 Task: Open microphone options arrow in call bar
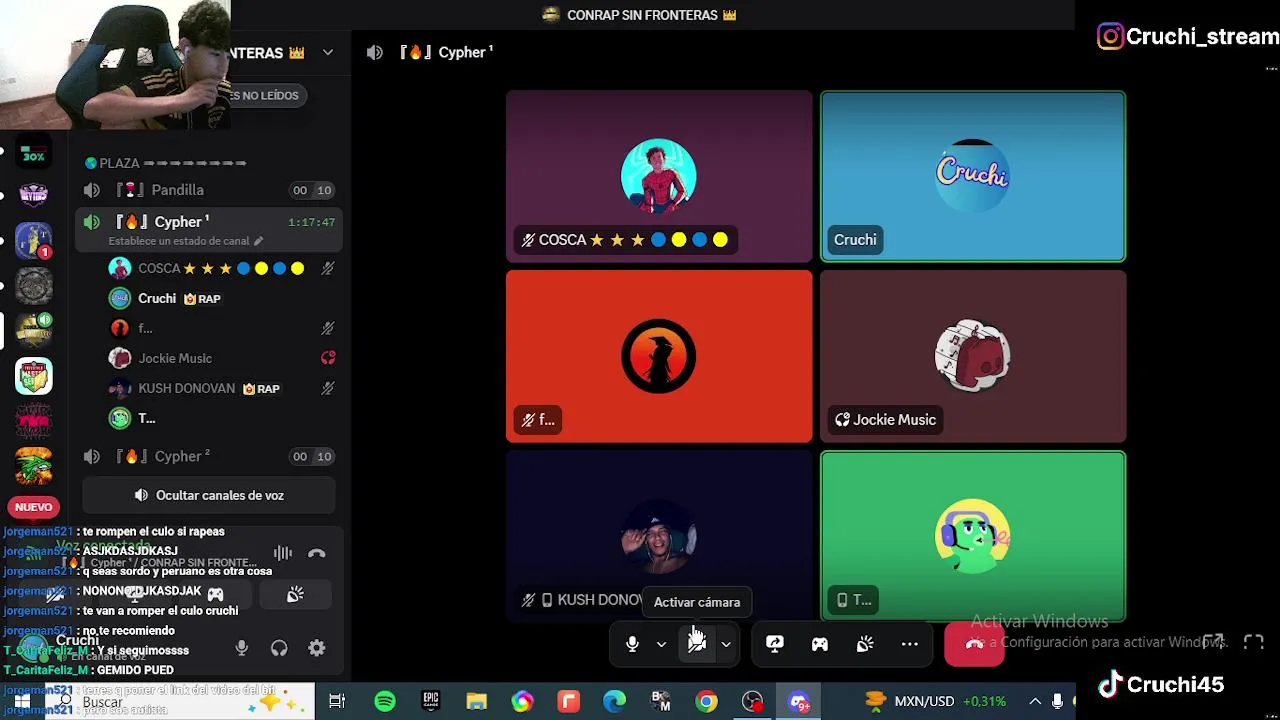click(x=661, y=645)
